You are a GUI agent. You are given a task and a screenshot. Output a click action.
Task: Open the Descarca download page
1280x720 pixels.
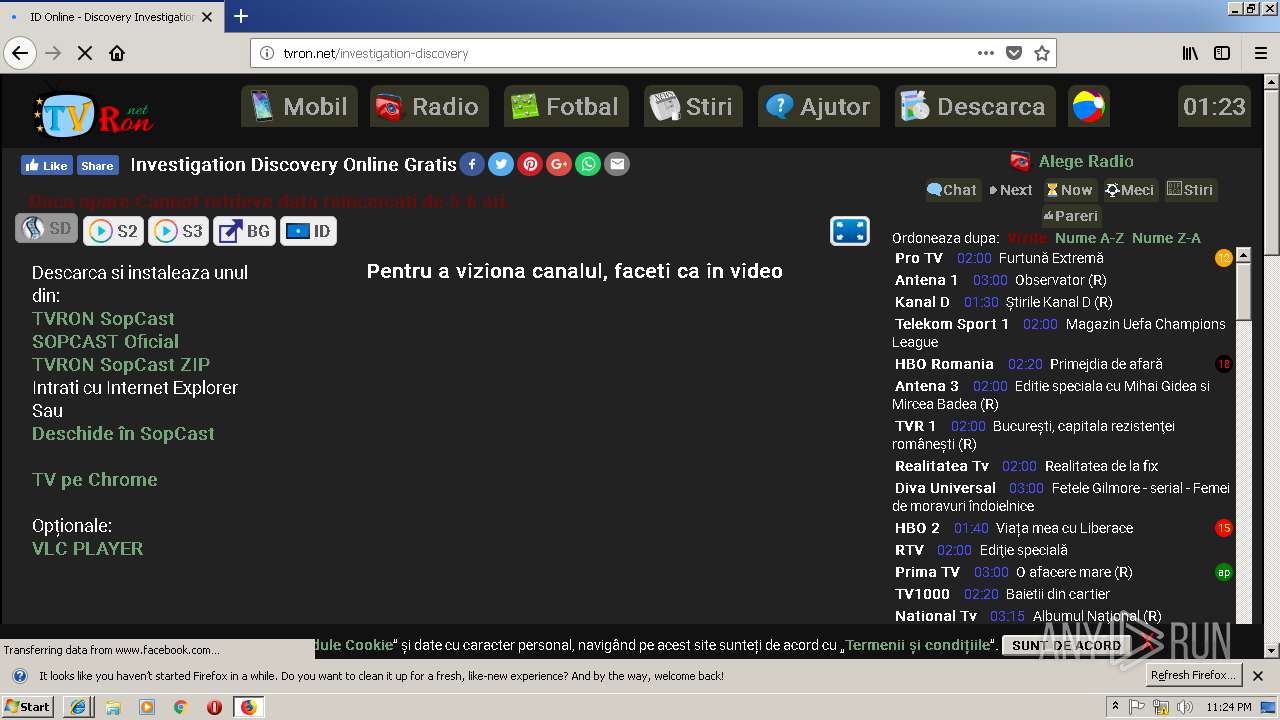(x=974, y=106)
